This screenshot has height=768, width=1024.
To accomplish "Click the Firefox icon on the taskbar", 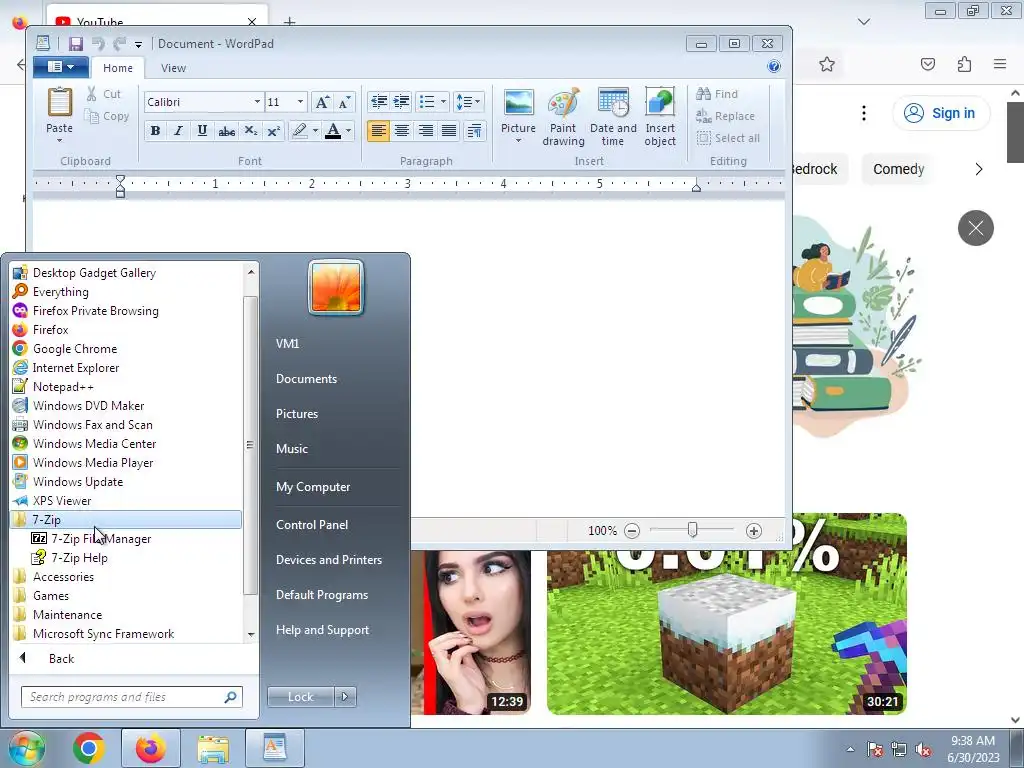I will coord(151,748).
